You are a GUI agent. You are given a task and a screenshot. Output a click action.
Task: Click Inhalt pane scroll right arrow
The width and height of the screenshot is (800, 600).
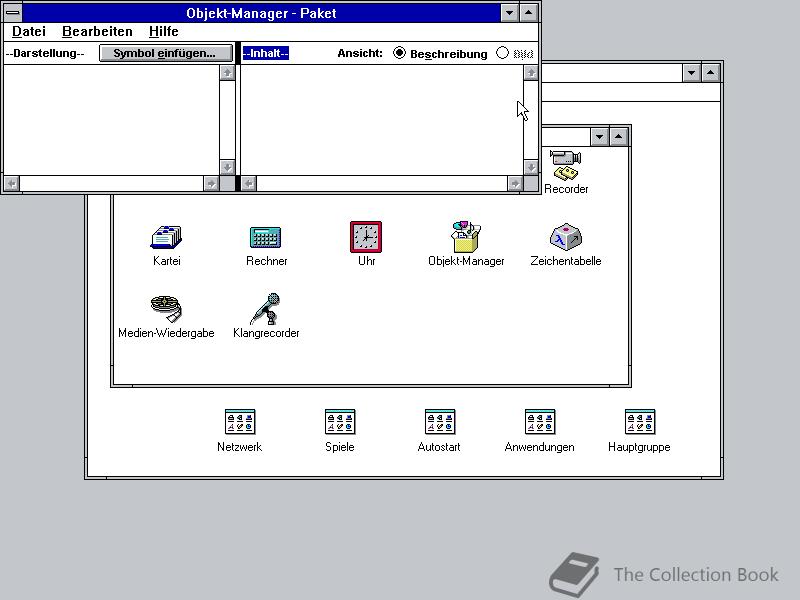pos(515,183)
